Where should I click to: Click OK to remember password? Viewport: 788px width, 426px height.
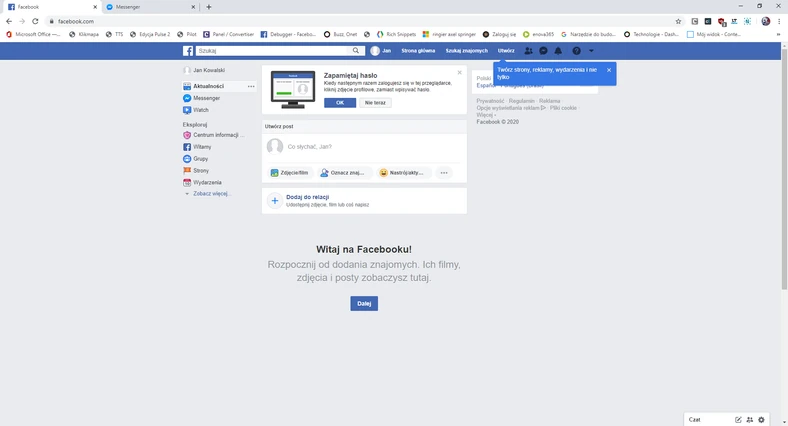(x=340, y=102)
